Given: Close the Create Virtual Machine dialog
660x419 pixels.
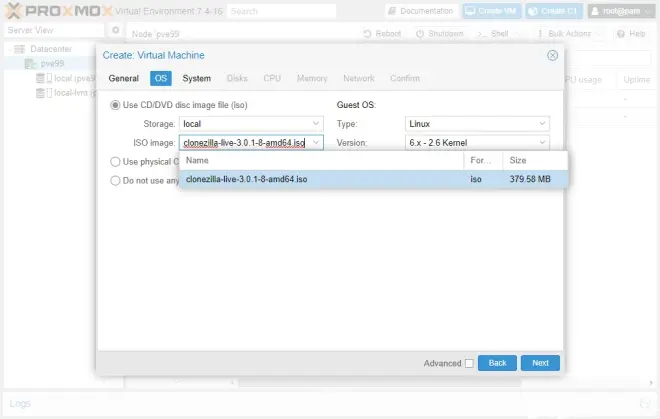Looking at the screenshot, I should pos(552,55).
